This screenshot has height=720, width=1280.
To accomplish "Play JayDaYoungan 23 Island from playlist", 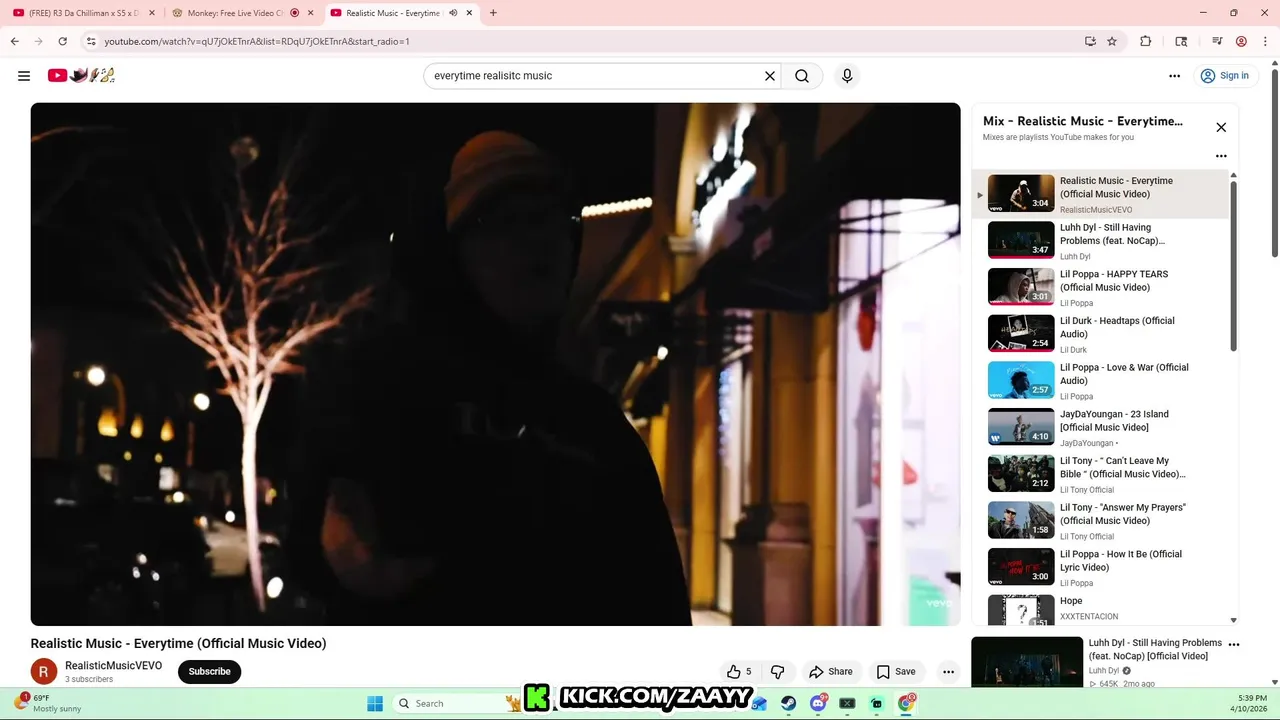I will [1100, 427].
